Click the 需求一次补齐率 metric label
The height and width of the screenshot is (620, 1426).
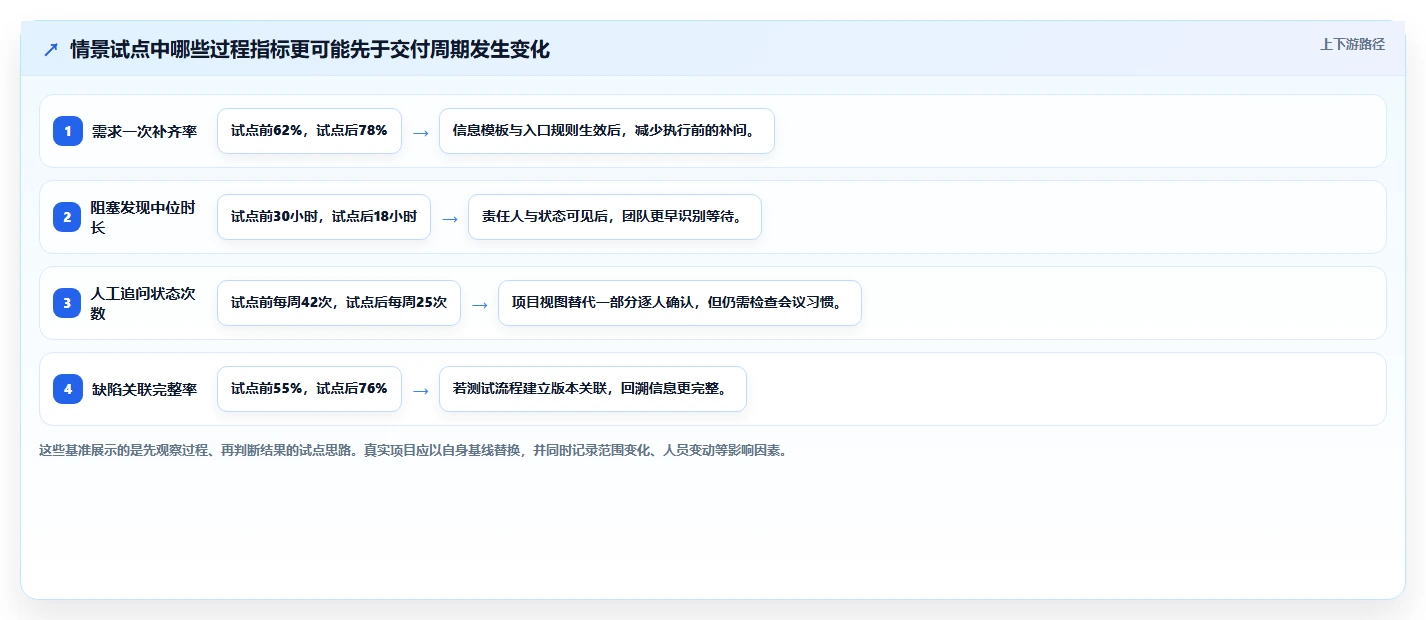pos(144,131)
